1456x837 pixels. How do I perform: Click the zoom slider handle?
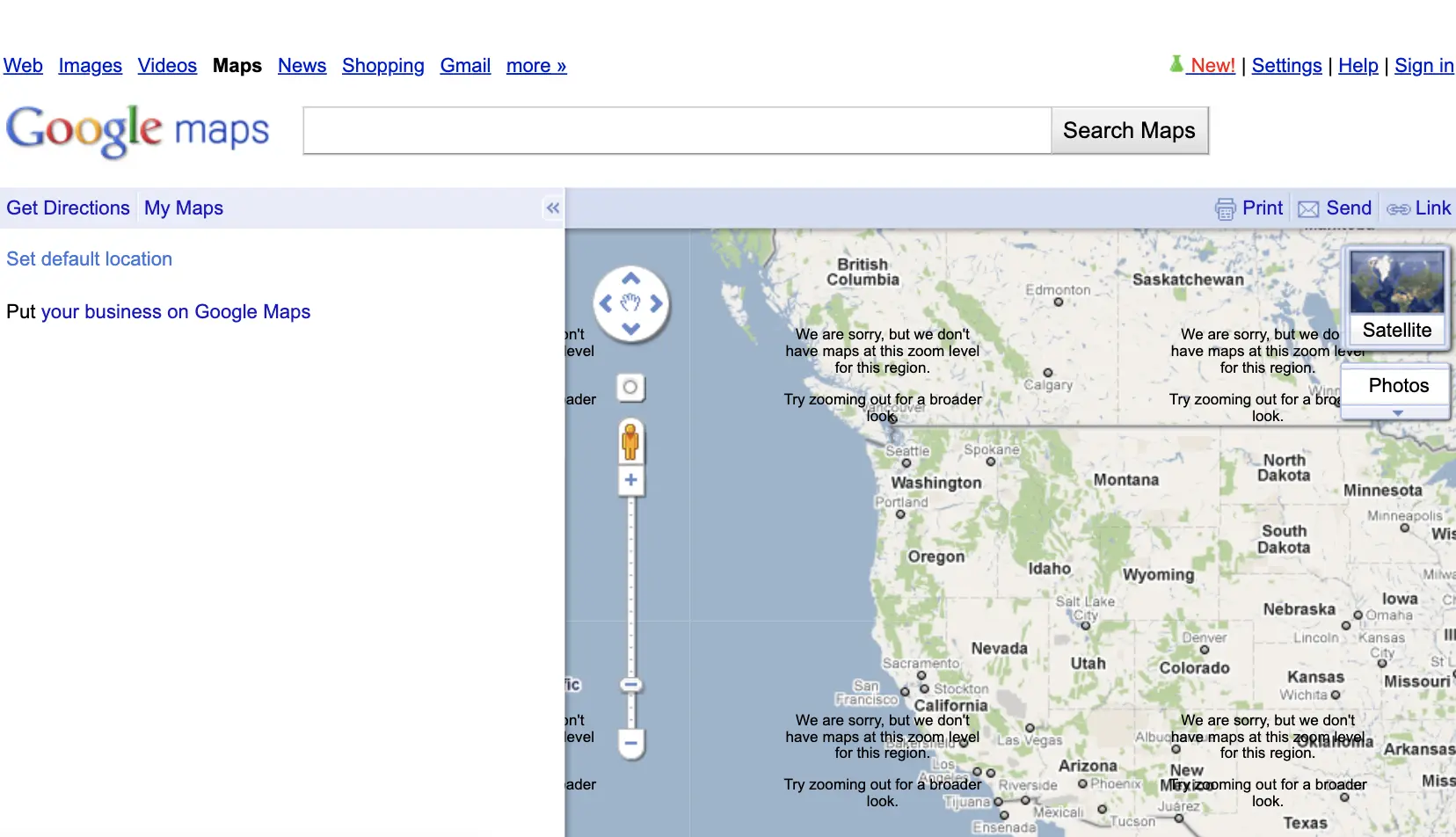pos(630,685)
